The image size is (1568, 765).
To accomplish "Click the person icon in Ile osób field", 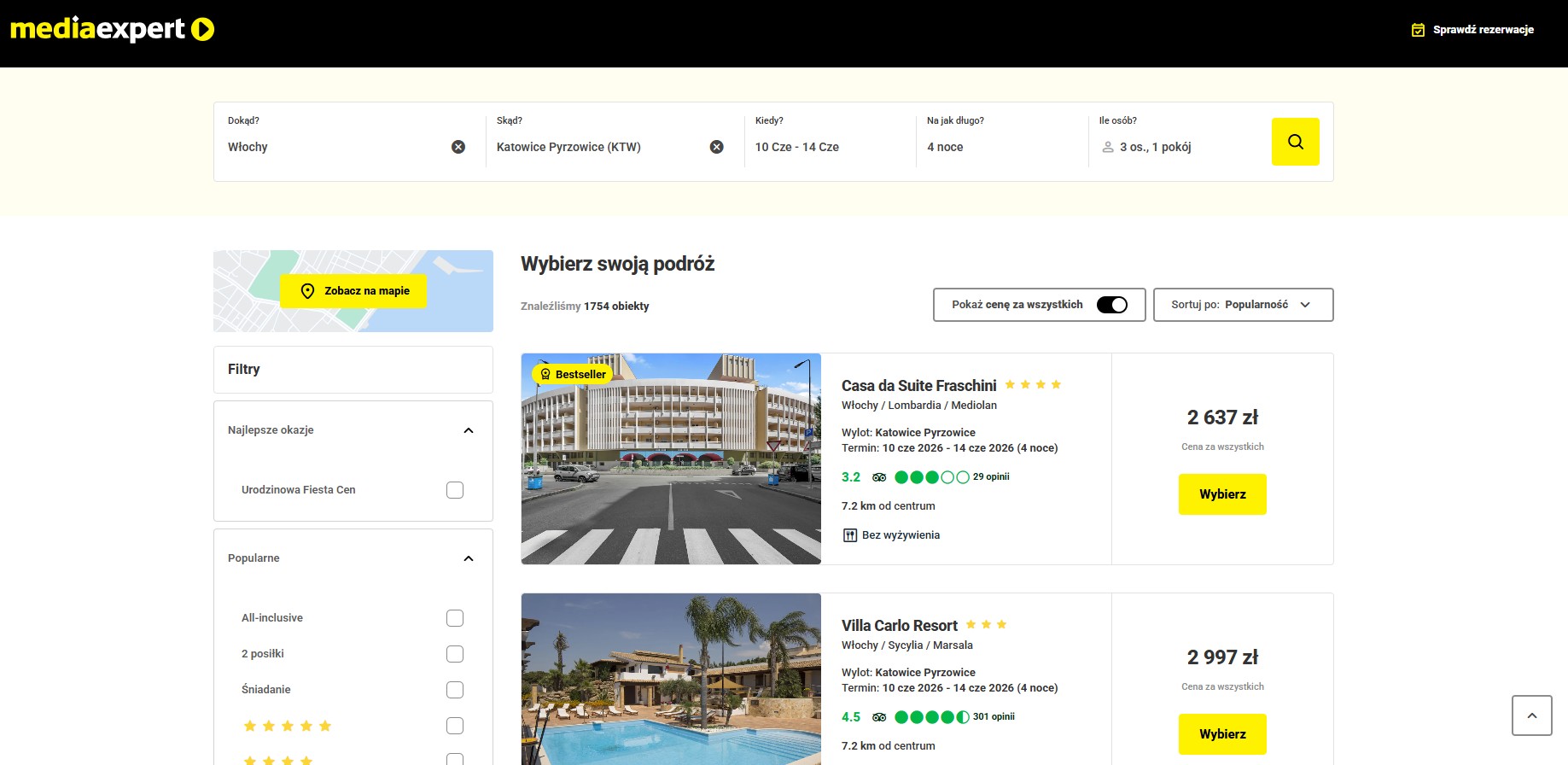I will tap(1108, 147).
